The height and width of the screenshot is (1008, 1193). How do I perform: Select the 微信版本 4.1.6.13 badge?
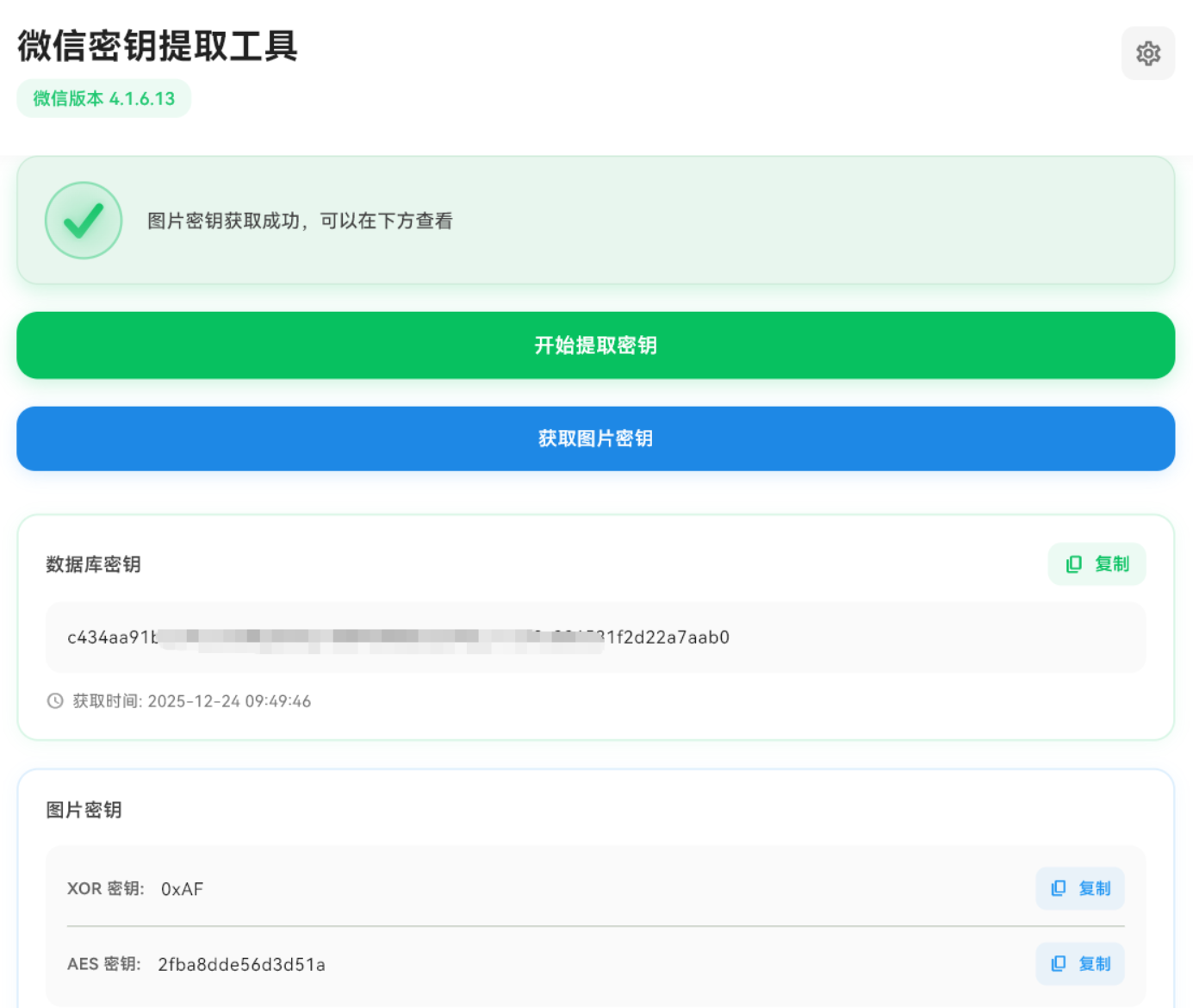tap(103, 99)
